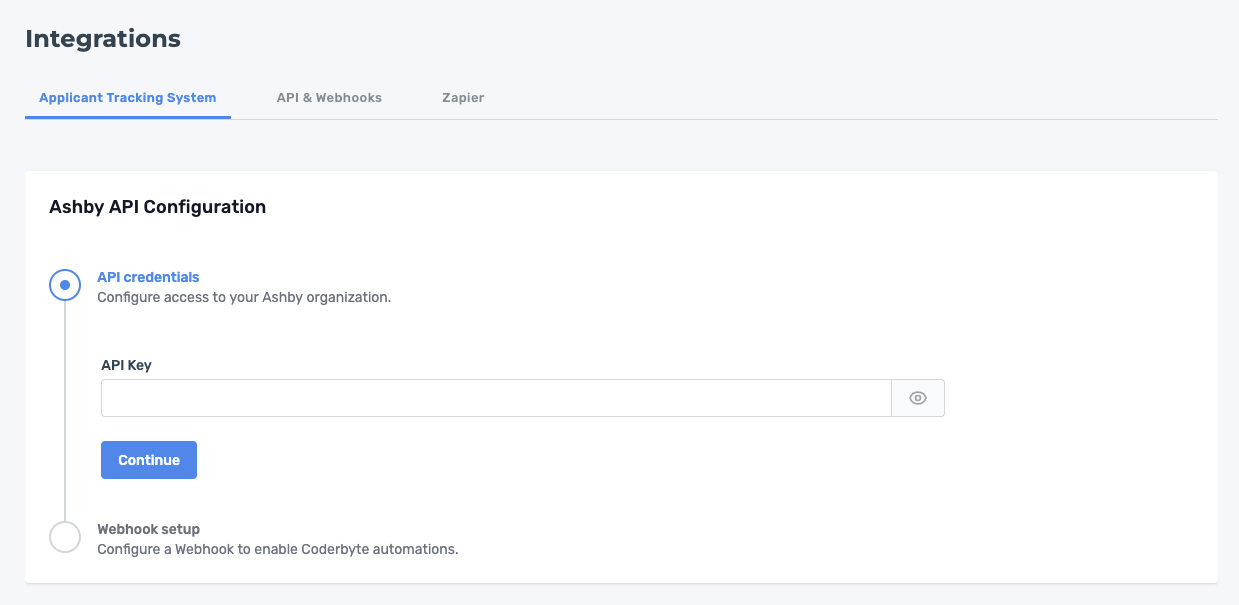
Task: Click the Ashby API Configuration heading
Action: pos(157,207)
